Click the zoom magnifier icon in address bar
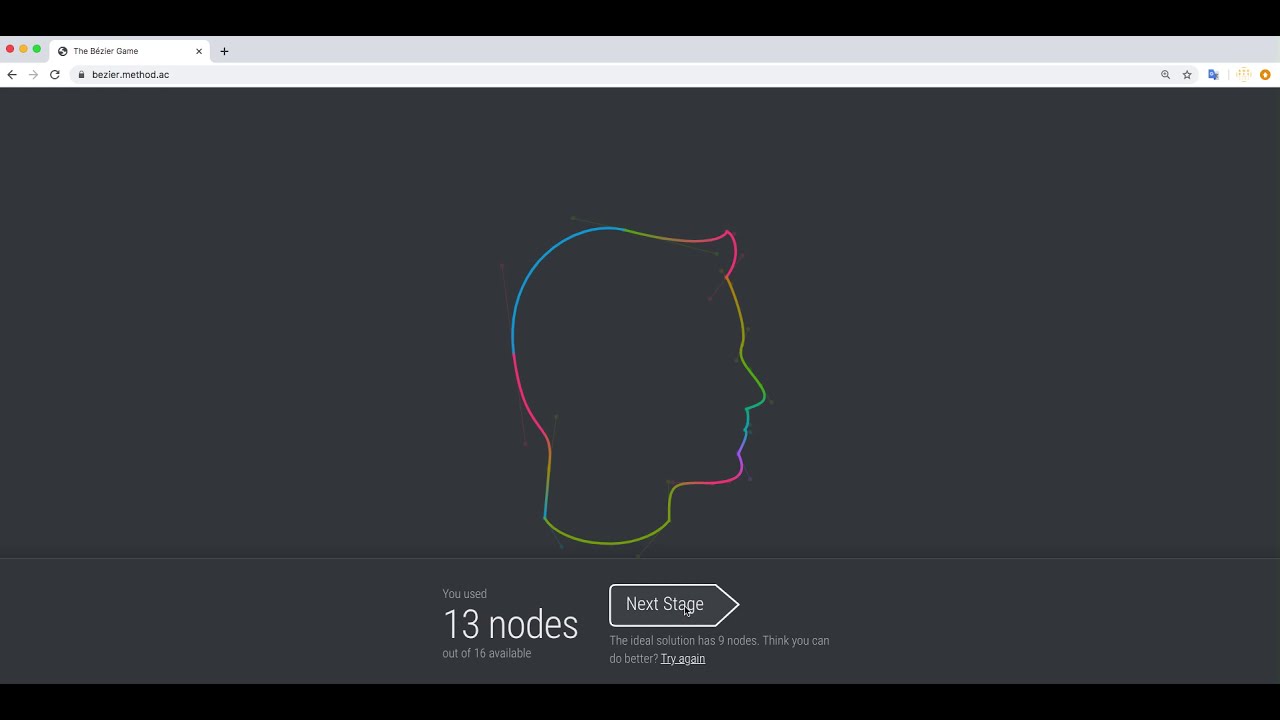 (x=1165, y=75)
